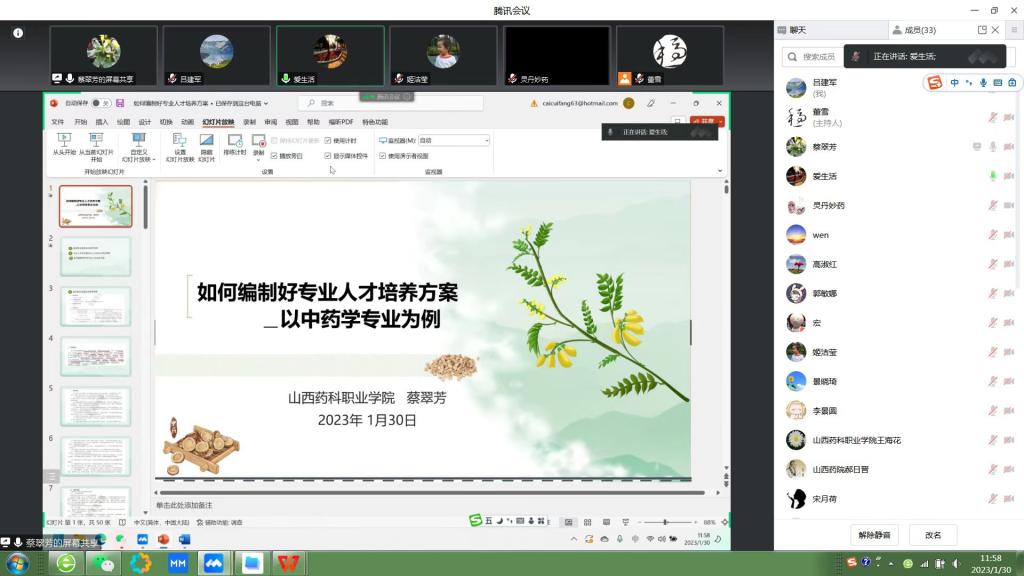The image size is (1024, 576).
Task: Expand the 录制 button dropdown arrow
Action: coord(258,159)
